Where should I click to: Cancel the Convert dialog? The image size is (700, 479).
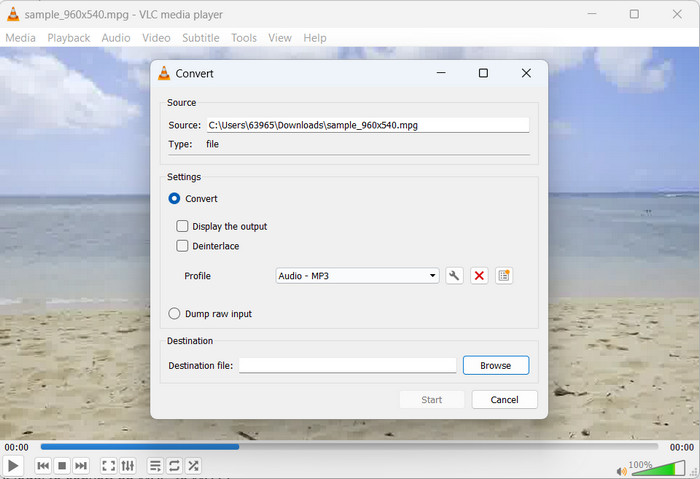click(504, 400)
